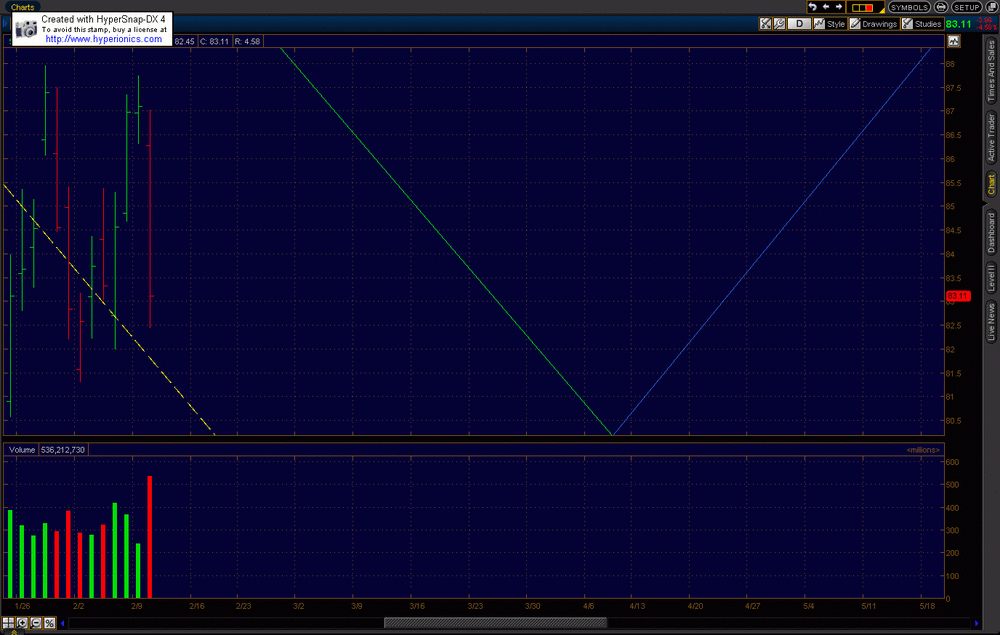
Task: Click the left blue scroll arrow
Action: (62, 623)
